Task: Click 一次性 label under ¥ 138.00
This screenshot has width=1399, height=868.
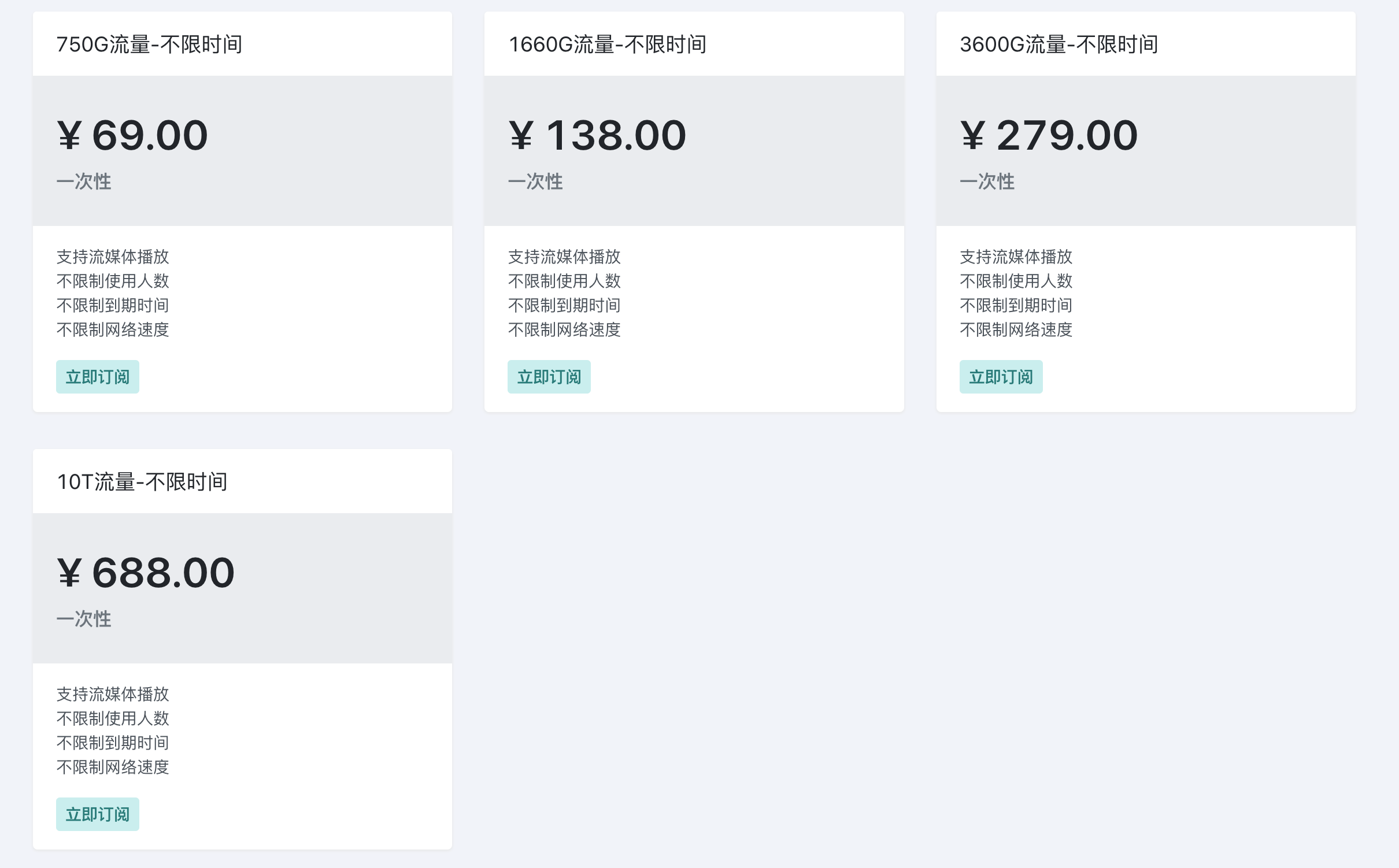Action: [x=535, y=181]
